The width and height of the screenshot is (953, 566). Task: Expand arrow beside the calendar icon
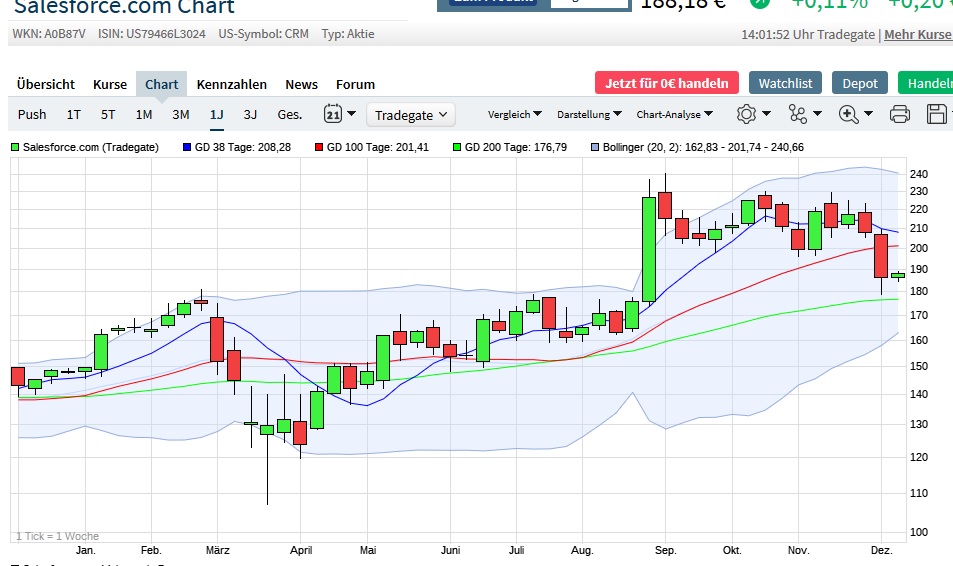point(351,114)
